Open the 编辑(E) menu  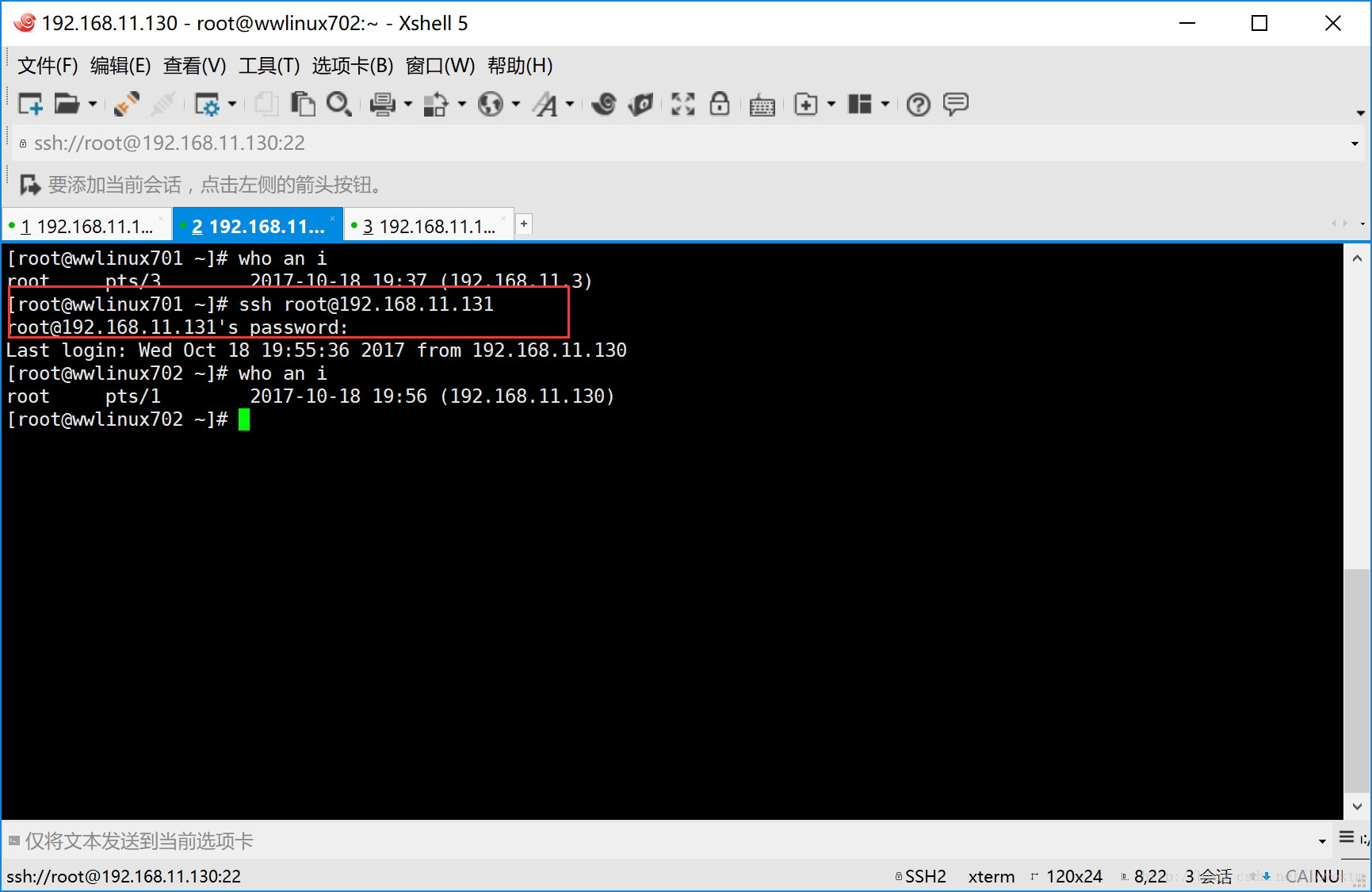pyautogui.click(x=120, y=66)
